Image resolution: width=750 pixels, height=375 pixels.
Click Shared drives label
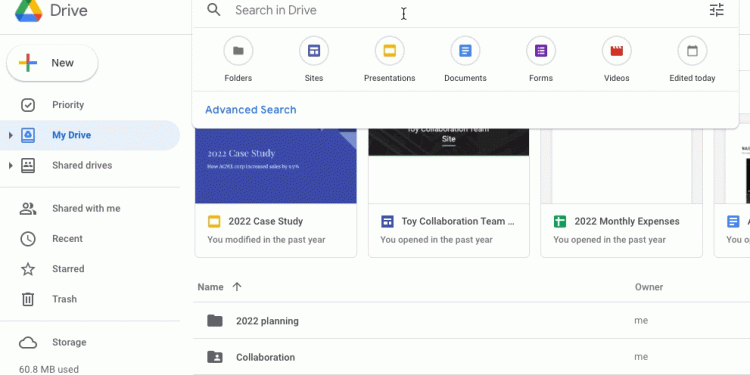(x=82, y=165)
